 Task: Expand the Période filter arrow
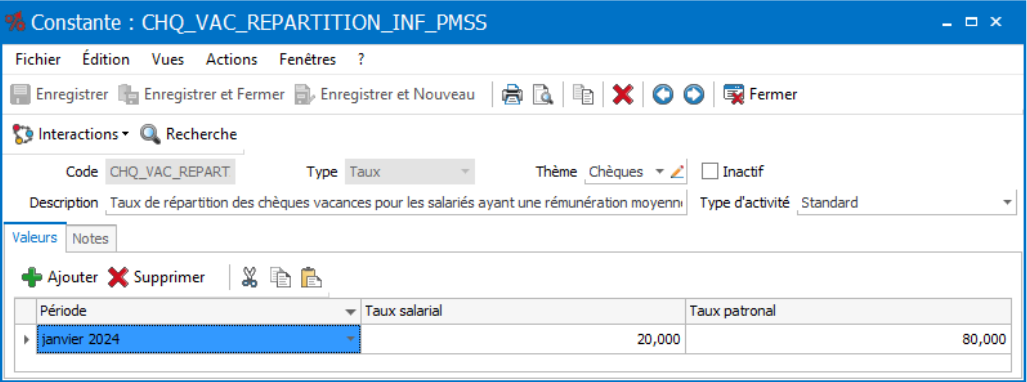pos(351,312)
